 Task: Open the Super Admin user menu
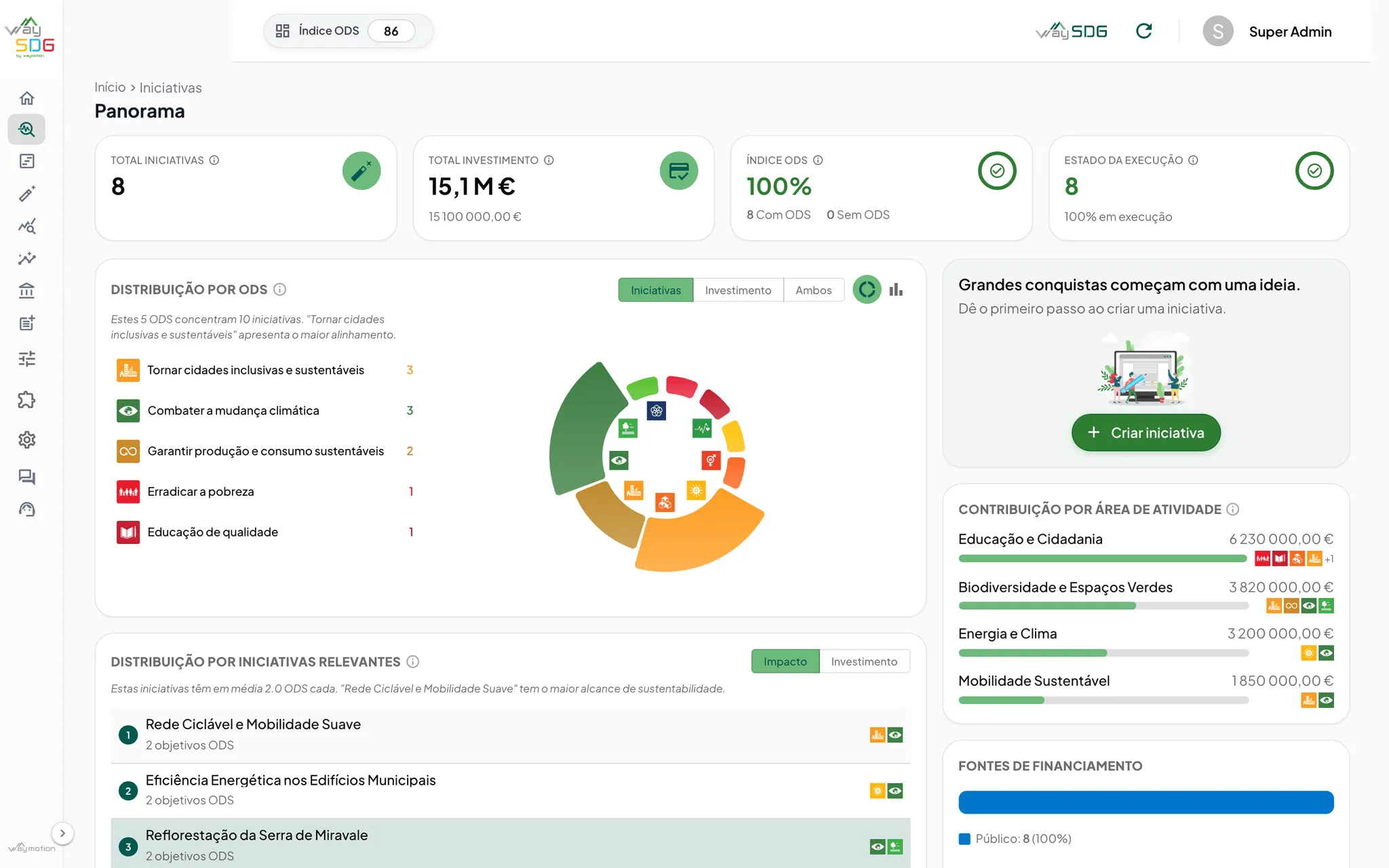click(1267, 32)
